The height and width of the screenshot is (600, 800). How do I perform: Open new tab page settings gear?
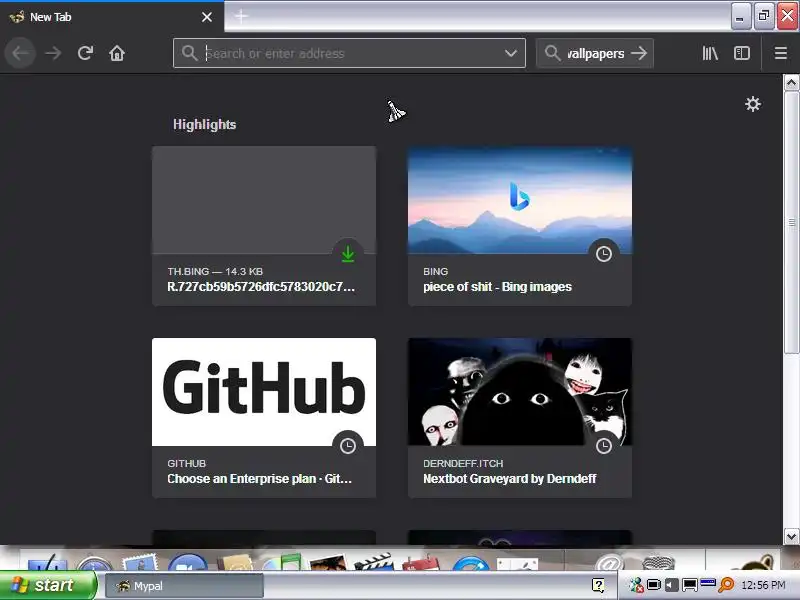(753, 105)
